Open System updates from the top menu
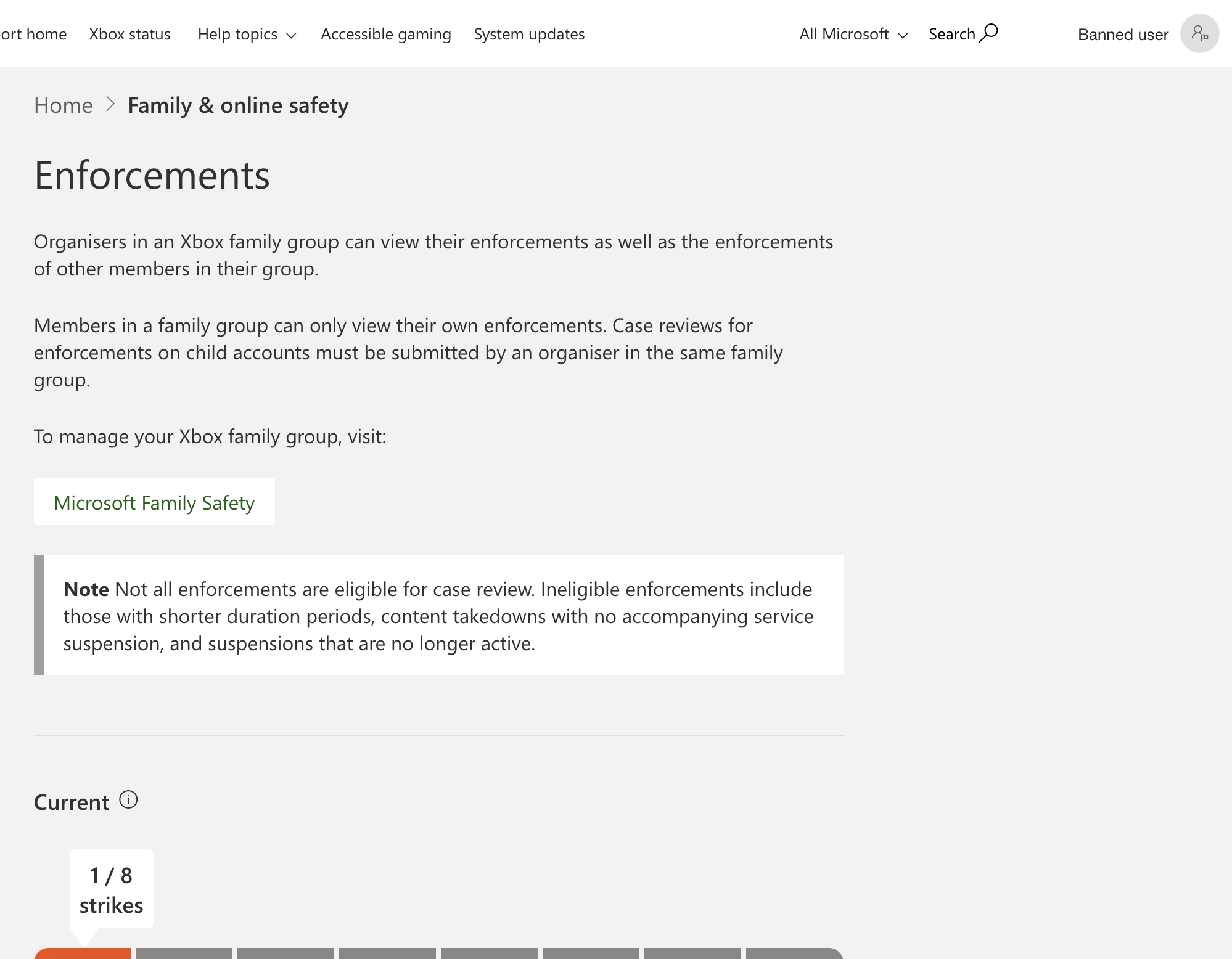The height and width of the screenshot is (959, 1232). tap(528, 34)
